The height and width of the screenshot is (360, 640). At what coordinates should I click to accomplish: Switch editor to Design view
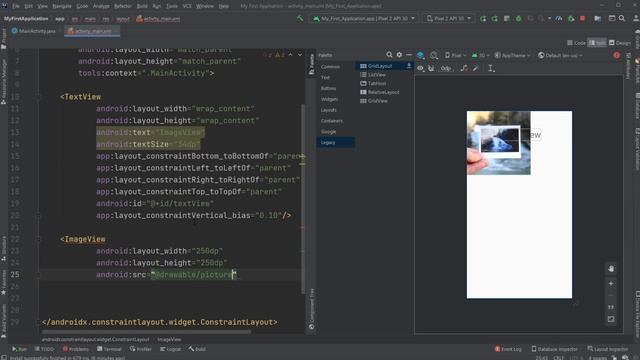coord(620,42)
